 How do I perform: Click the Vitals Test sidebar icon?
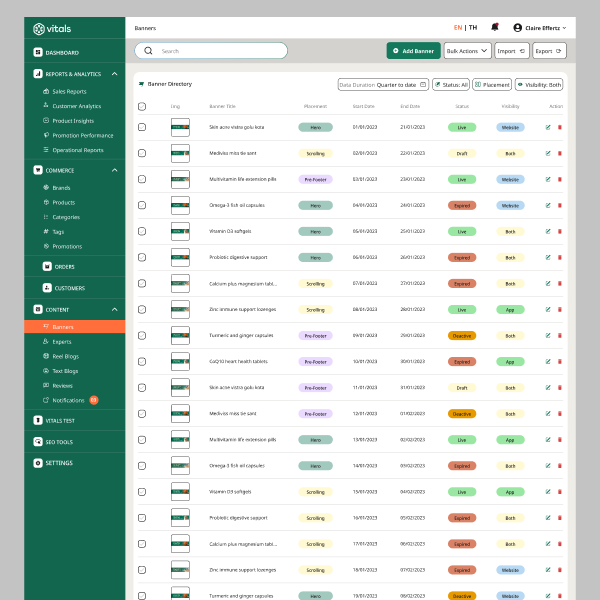(38, 421)
